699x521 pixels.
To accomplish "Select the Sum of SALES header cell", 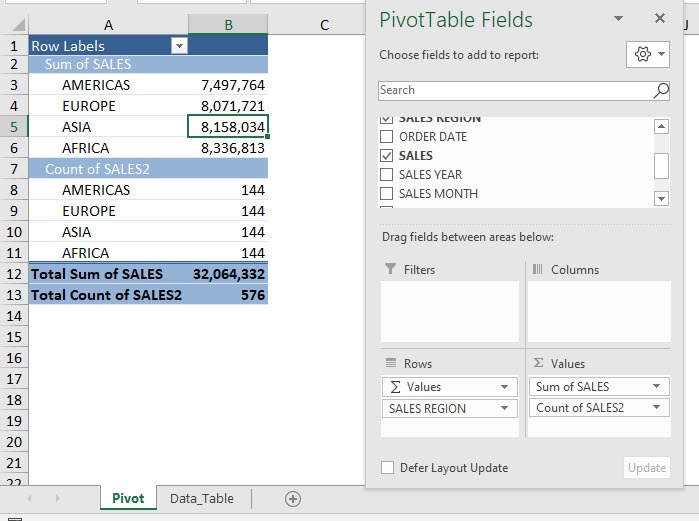I will 108,64.
